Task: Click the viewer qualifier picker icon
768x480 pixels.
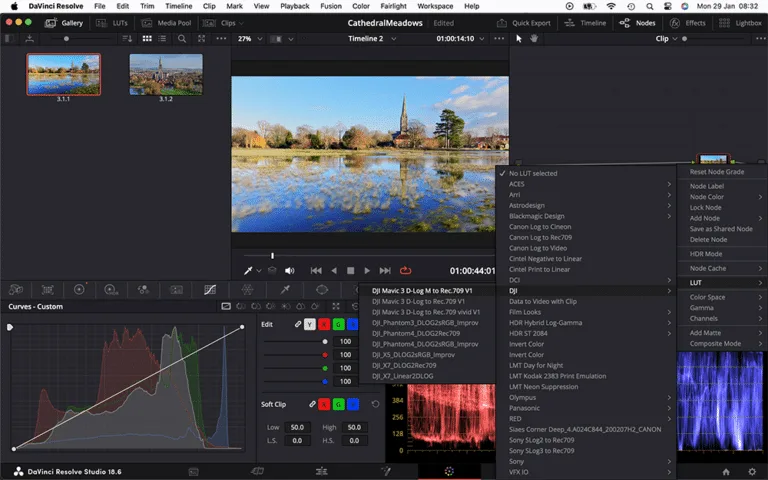Action: [x=248, y=270]
